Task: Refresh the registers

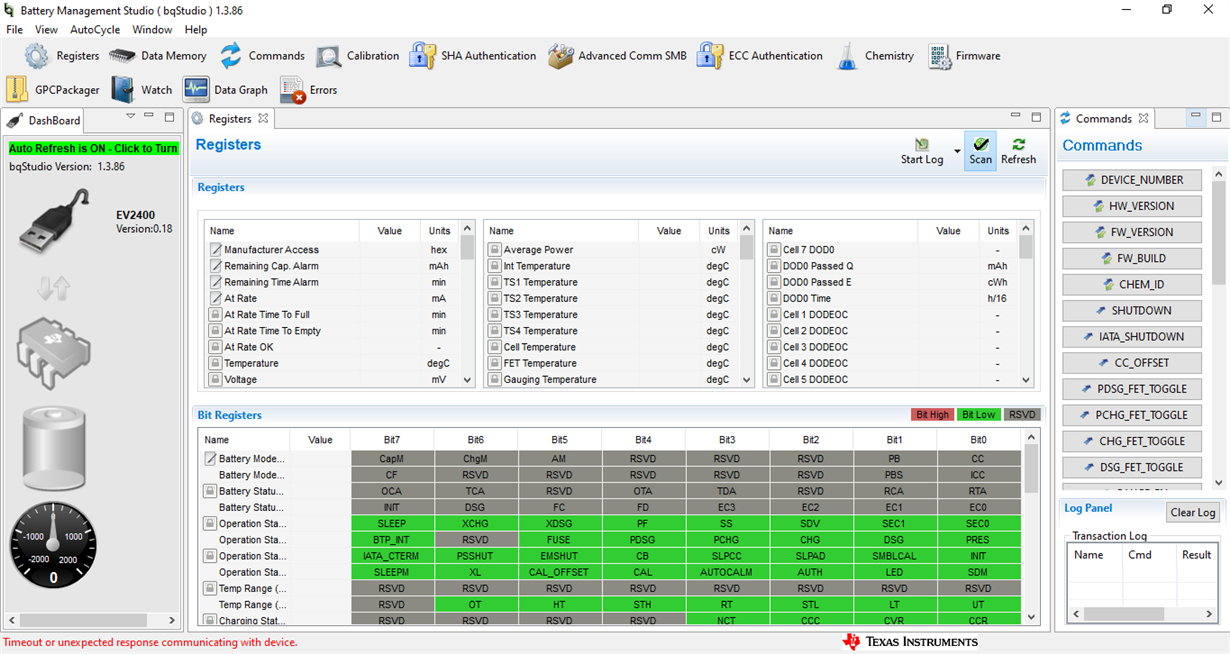Action: click(1018, 151)
